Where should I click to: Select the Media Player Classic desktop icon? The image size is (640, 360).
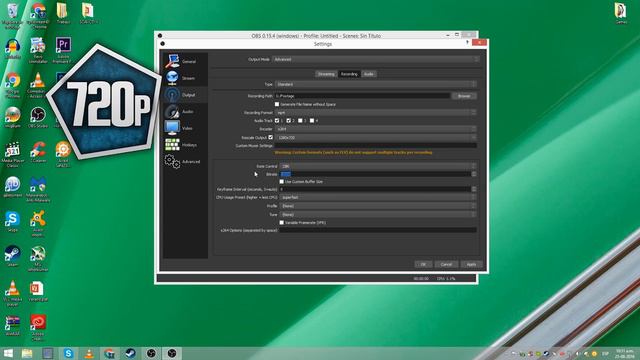point(12,155)
